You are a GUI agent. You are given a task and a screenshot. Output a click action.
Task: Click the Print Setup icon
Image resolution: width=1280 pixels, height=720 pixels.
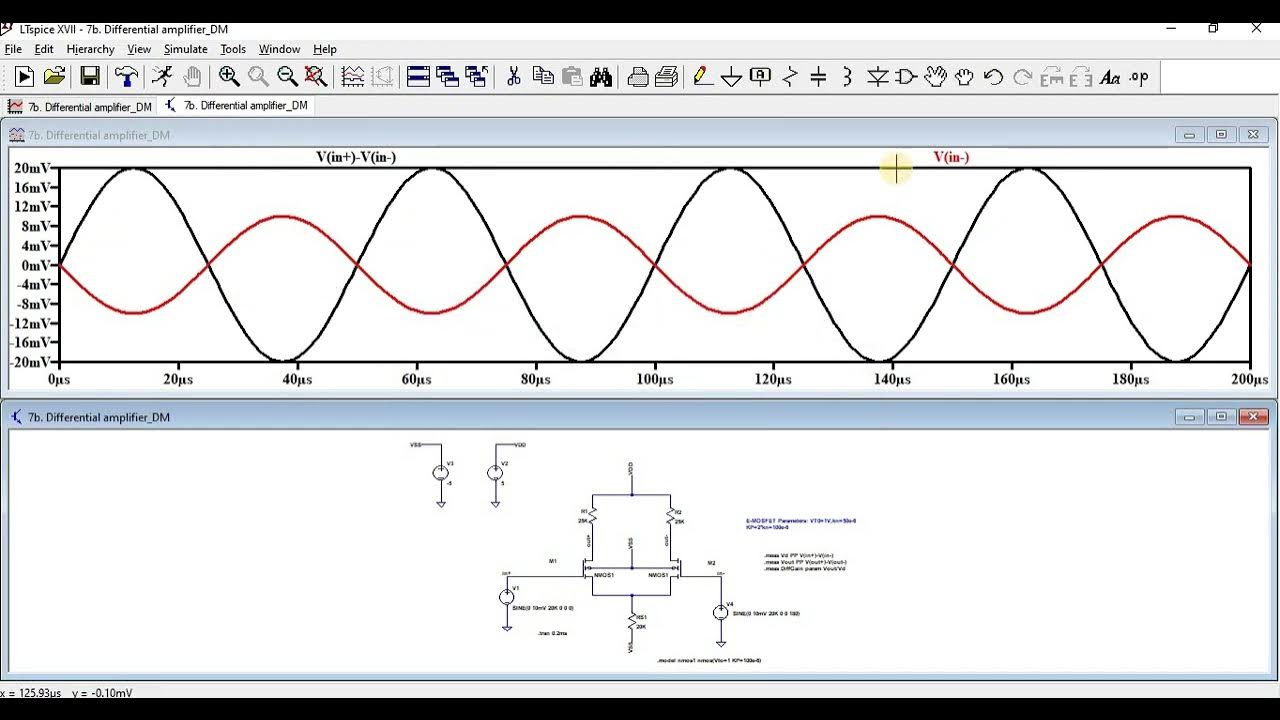pyautogui.click(x=638, y=76)
